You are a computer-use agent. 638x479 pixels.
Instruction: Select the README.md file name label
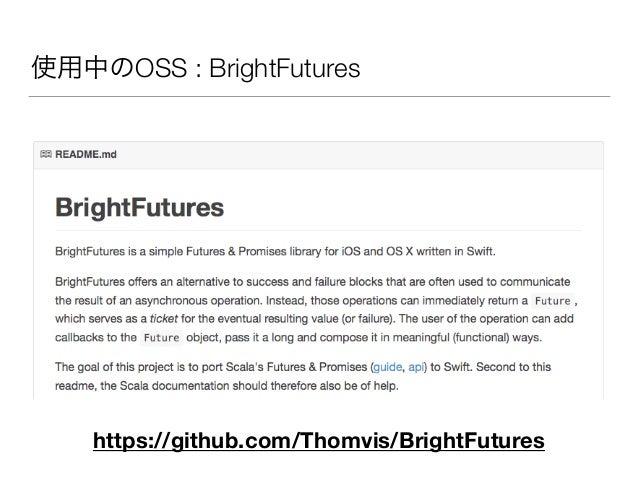pyautogui.click(x=86, y=154)
